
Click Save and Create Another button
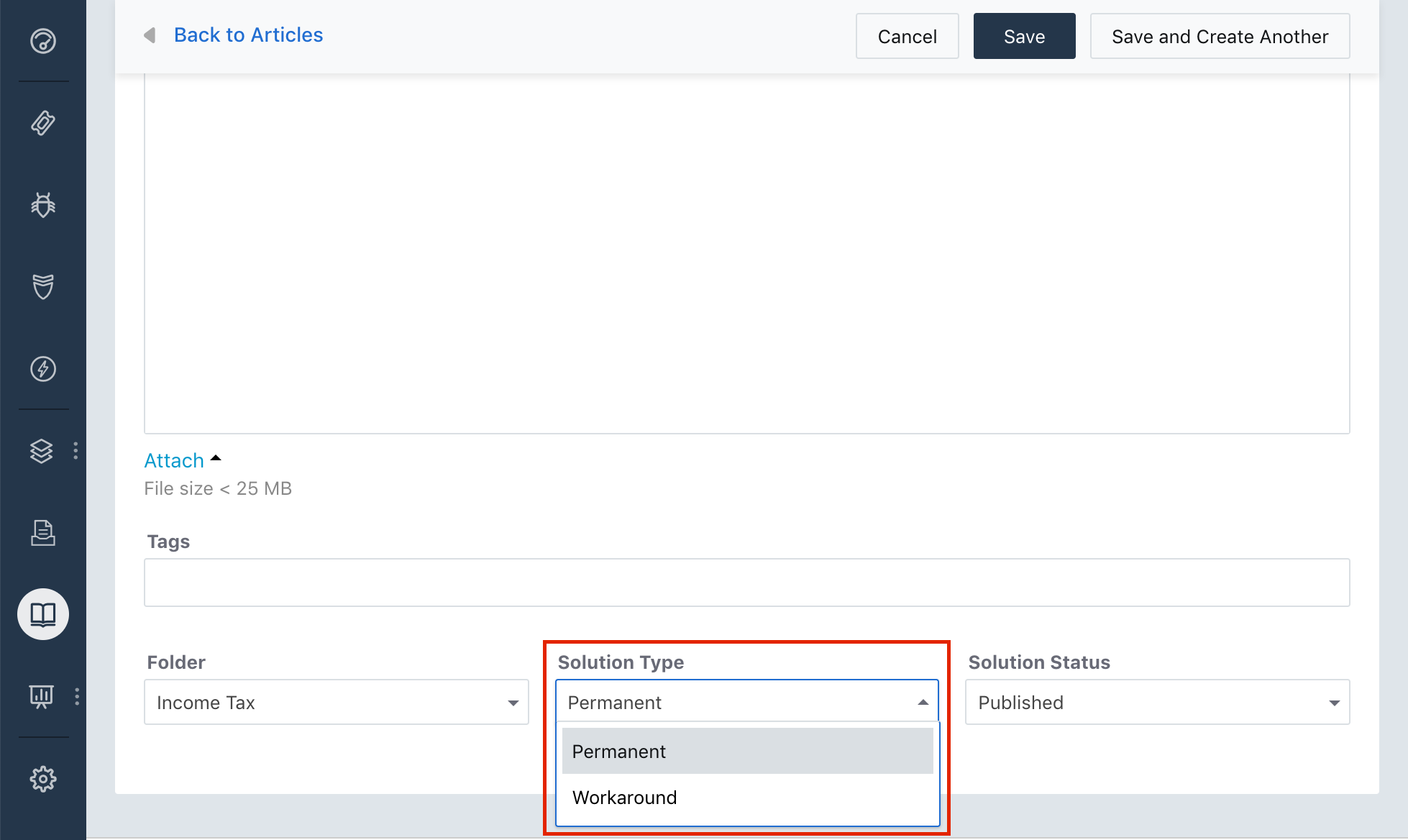click(x=1219, y=36)
